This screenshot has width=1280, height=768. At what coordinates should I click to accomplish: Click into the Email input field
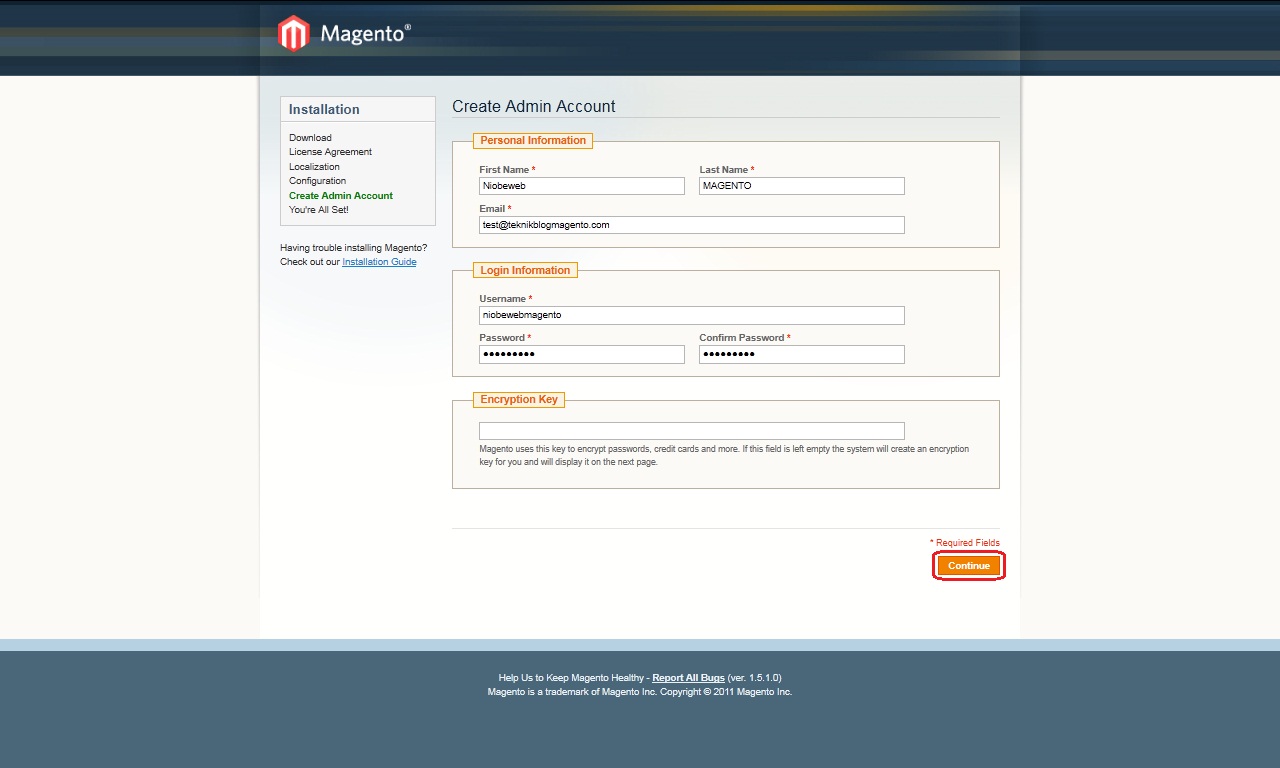coord(692,225)
